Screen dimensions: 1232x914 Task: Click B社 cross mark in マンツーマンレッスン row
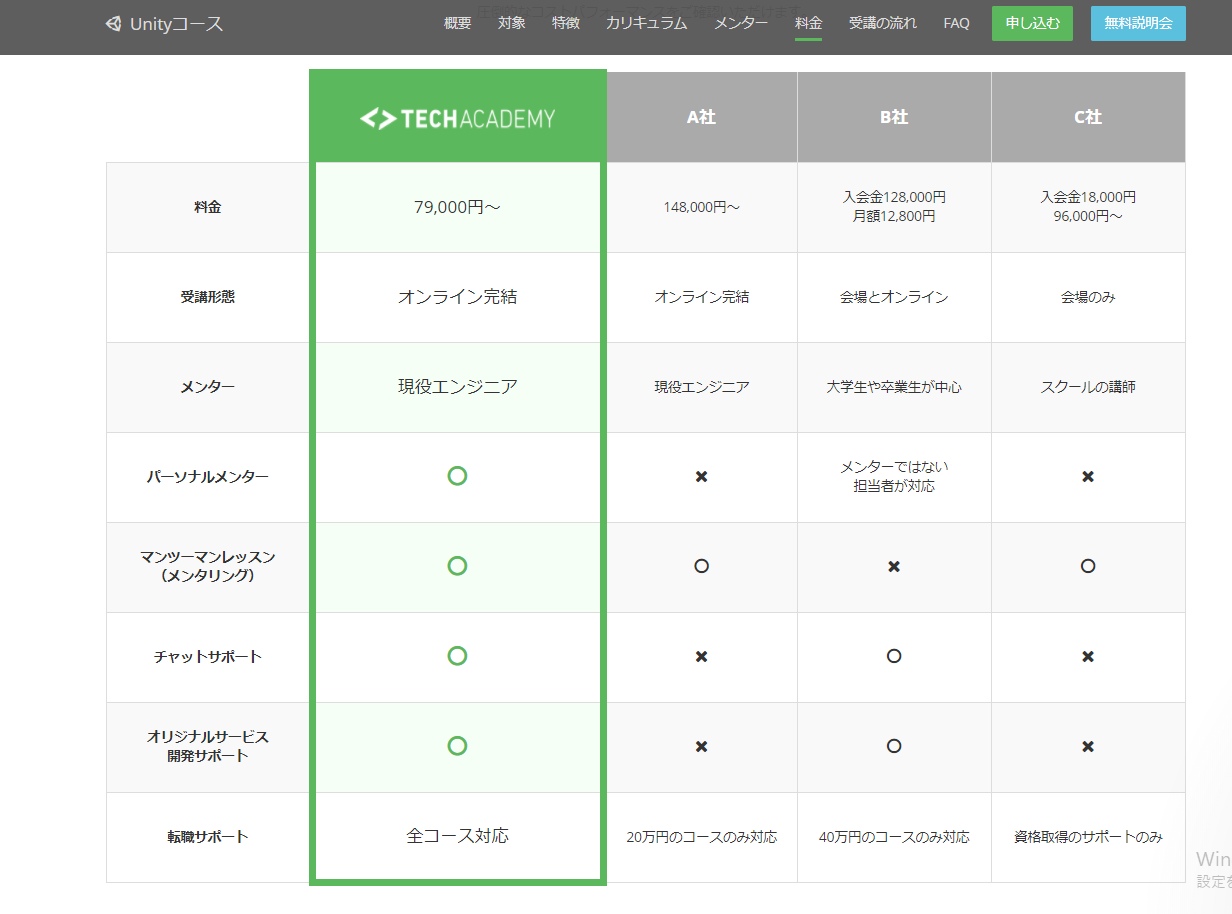894,567
